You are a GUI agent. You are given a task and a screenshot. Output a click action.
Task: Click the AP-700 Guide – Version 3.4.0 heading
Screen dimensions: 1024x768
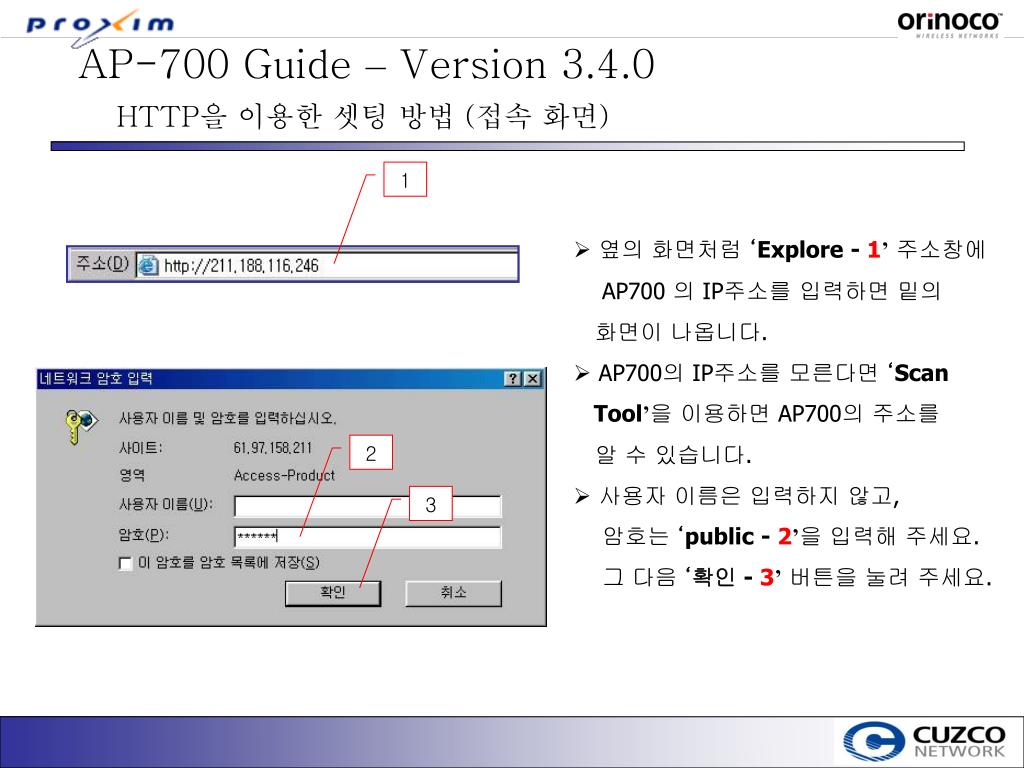(366, 65)
